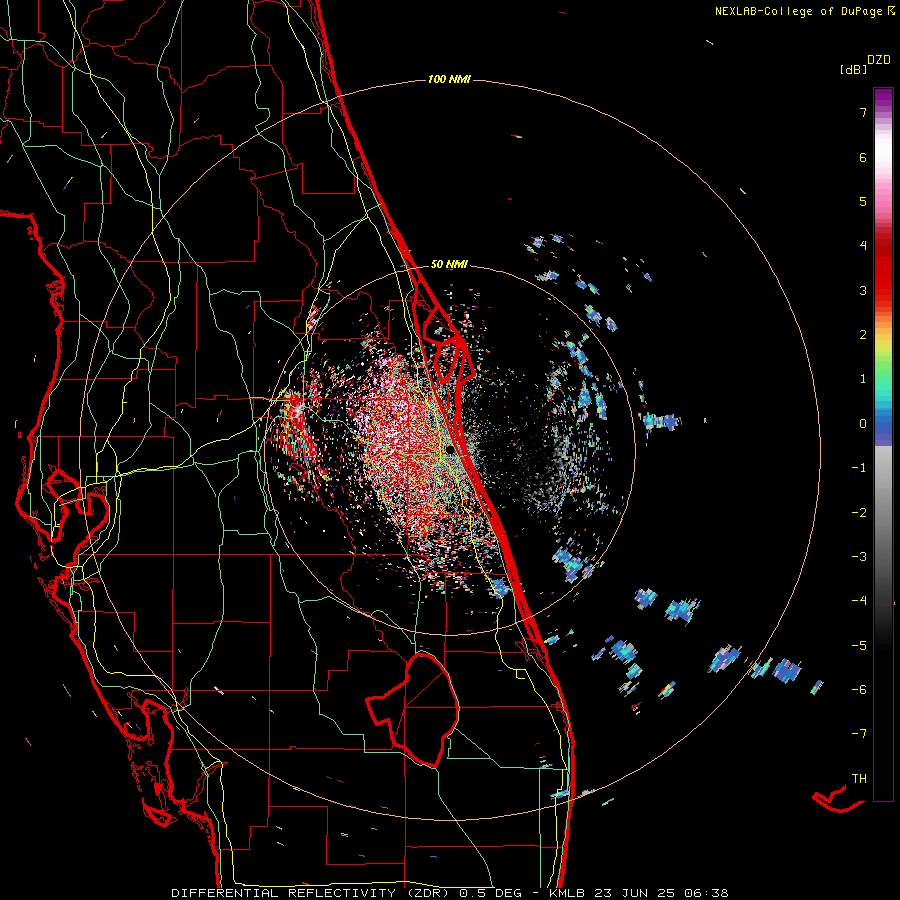900x900 pixels.
Task: Click the "-2" value on the color scale
Action: click(x=859, y=513)
